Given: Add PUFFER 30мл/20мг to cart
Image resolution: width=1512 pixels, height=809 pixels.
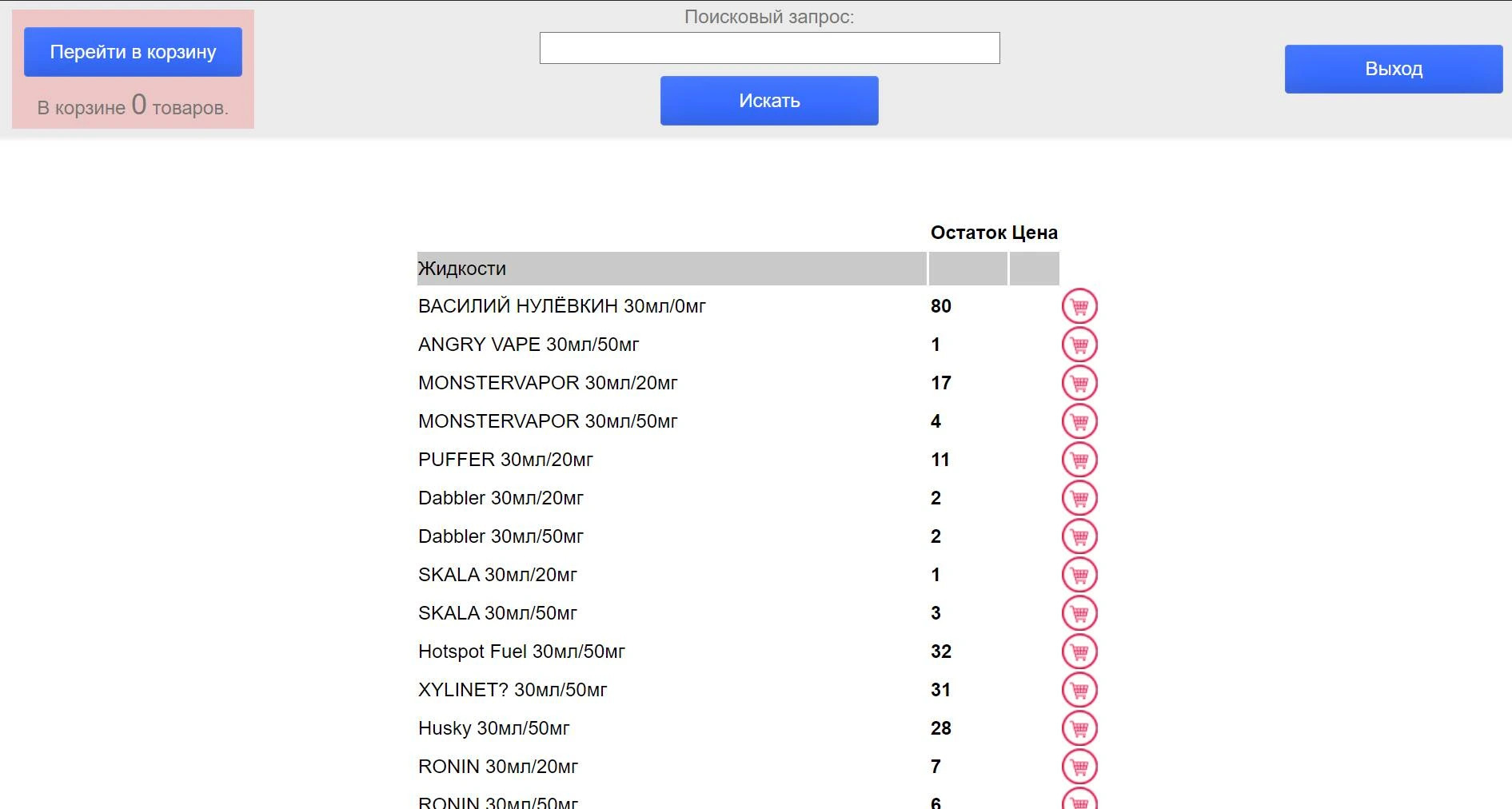Looking at the screenshot, I should (1079, 460).
